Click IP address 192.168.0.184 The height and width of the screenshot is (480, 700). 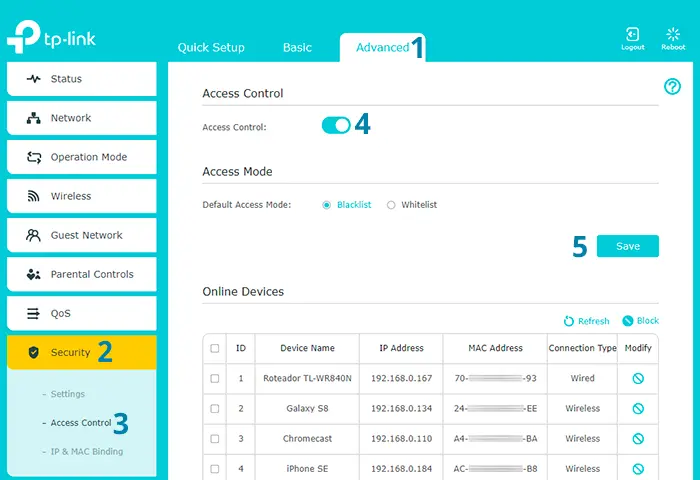click(401, 469)
